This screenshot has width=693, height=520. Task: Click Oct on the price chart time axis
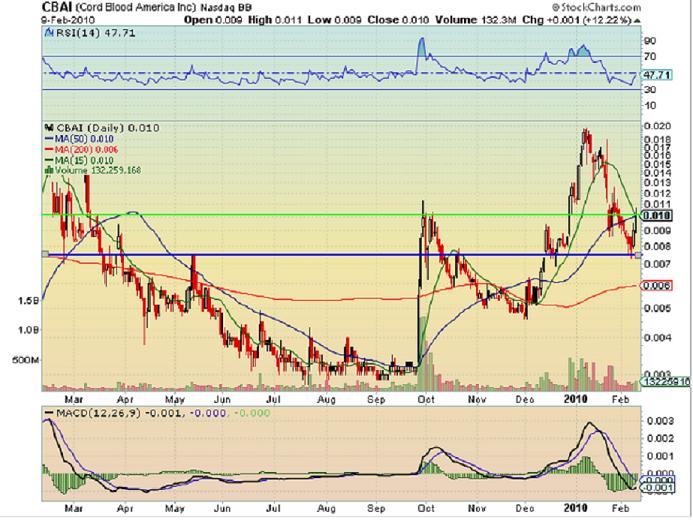point(426,399)
